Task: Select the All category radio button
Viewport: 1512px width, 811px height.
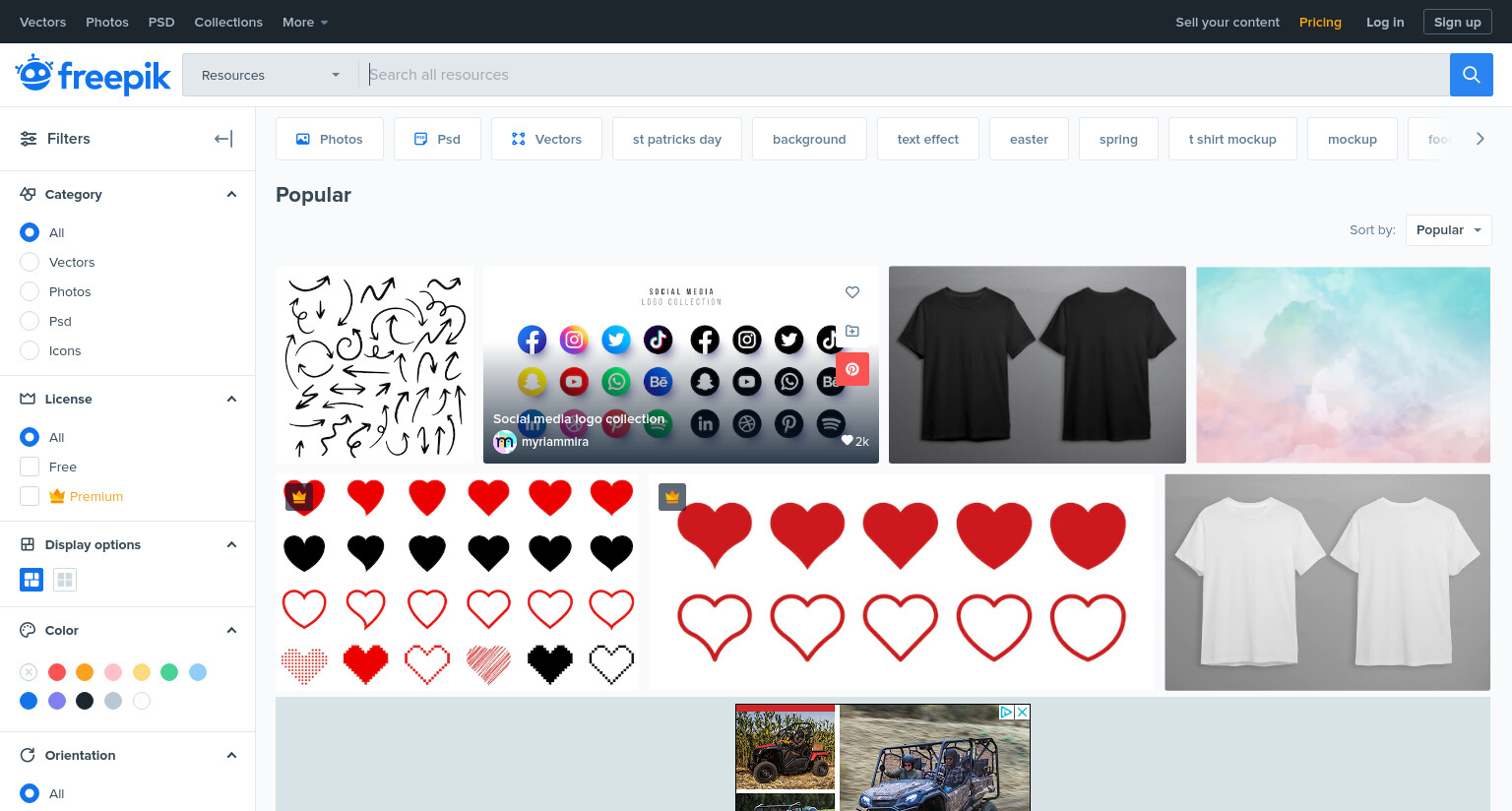Action: tap(30, 232)
